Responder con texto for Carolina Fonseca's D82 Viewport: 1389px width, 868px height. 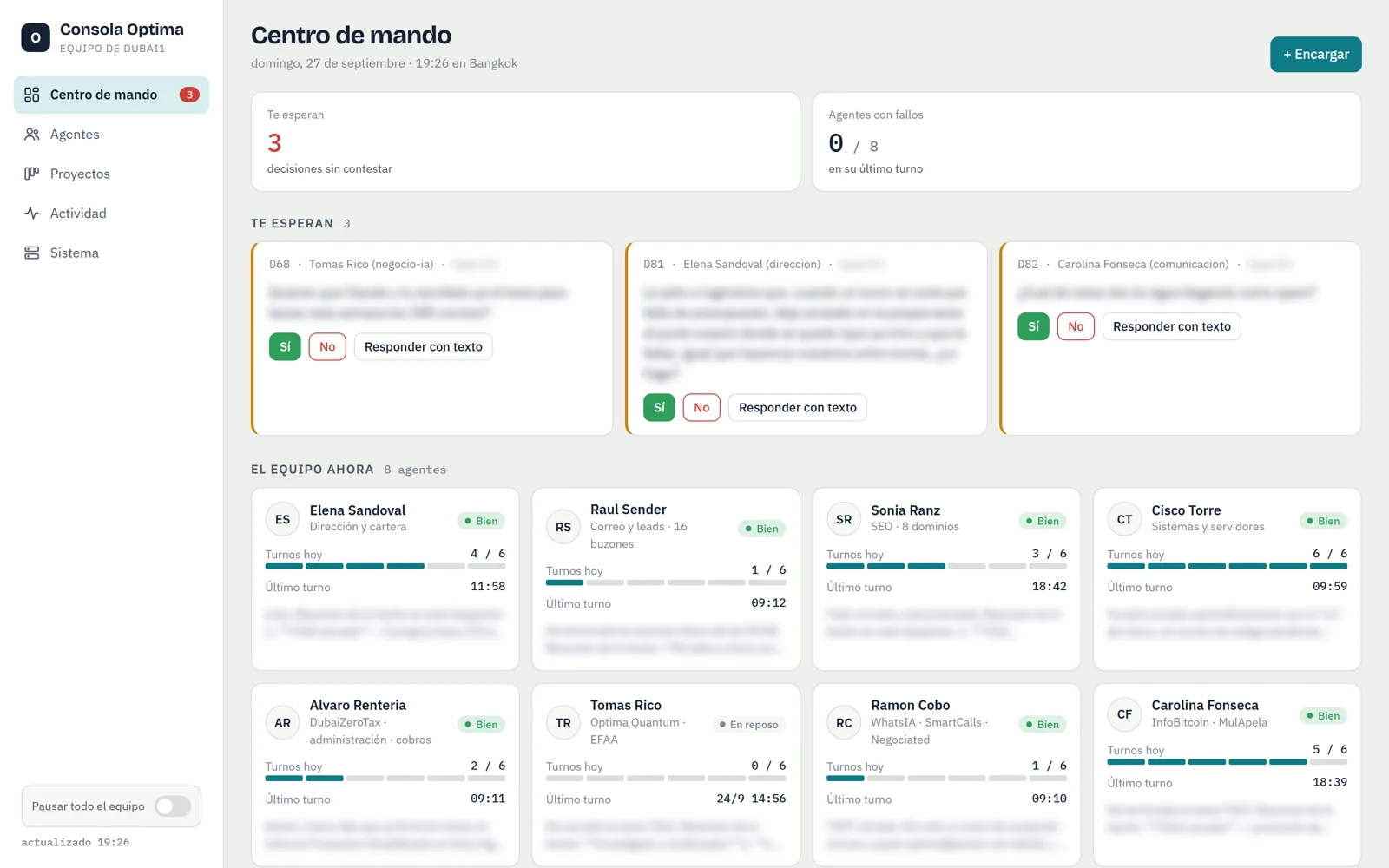tap(1171, 326)
